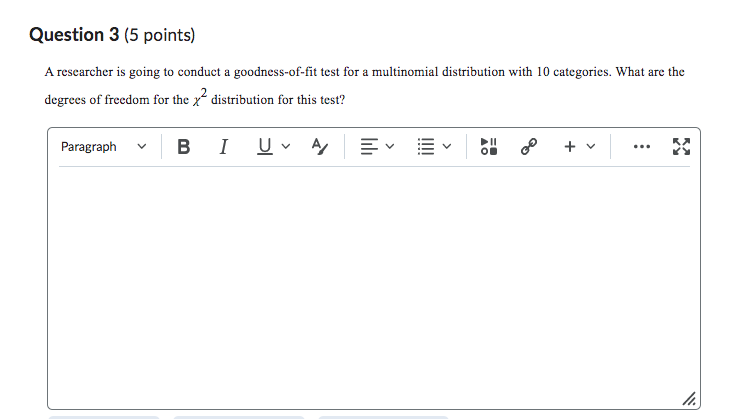The image size is (729, 419).
Task: Show more toolbar actions via ellipsis
Action: [x=642, y=146]
